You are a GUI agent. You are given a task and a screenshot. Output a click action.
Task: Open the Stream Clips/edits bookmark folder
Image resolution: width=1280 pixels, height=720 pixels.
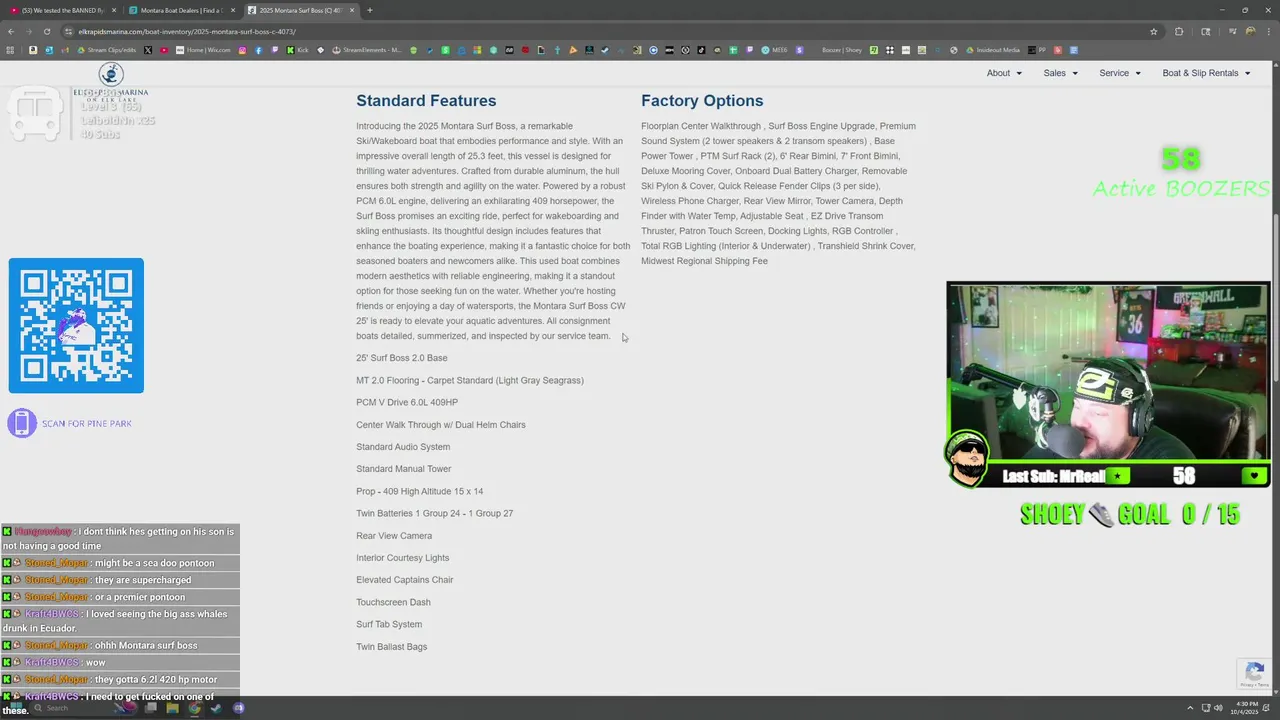pyautogui.click(x=106, y=50)
